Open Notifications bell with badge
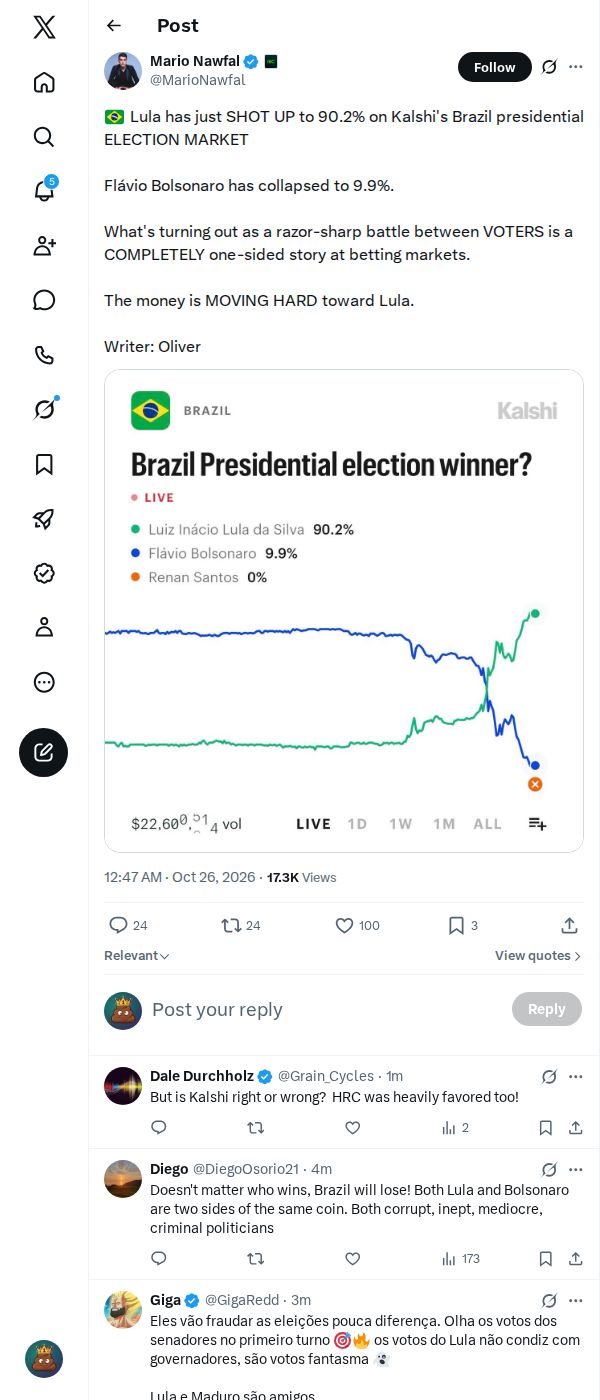Viewport: 600px width, 1400px height. [44, 190]
